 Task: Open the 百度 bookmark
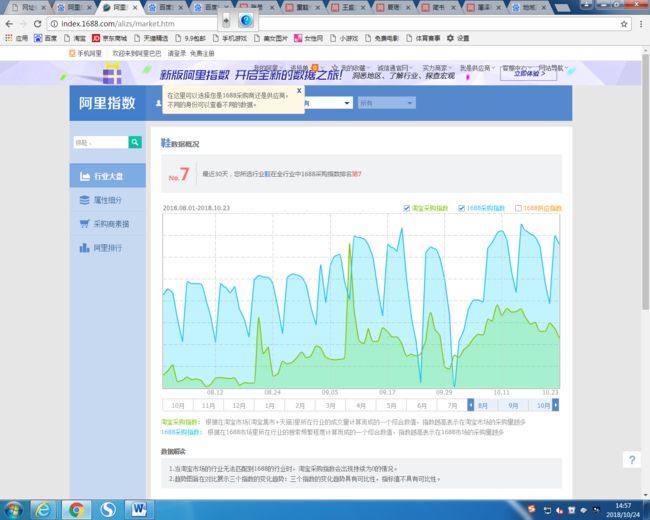pos(45,38)
